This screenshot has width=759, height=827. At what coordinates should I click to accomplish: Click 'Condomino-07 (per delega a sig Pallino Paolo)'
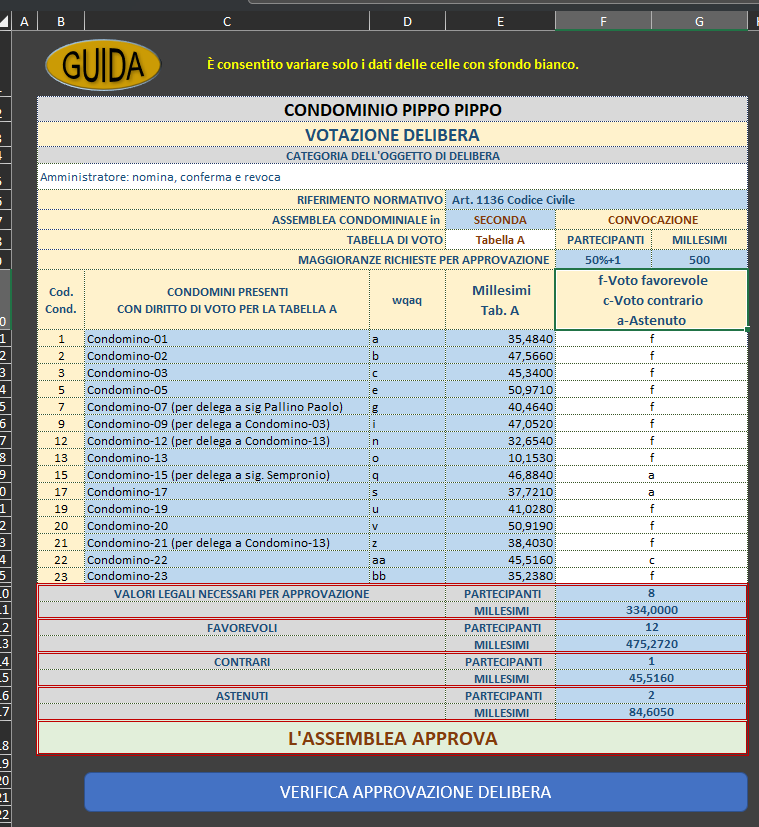(227, 407)
